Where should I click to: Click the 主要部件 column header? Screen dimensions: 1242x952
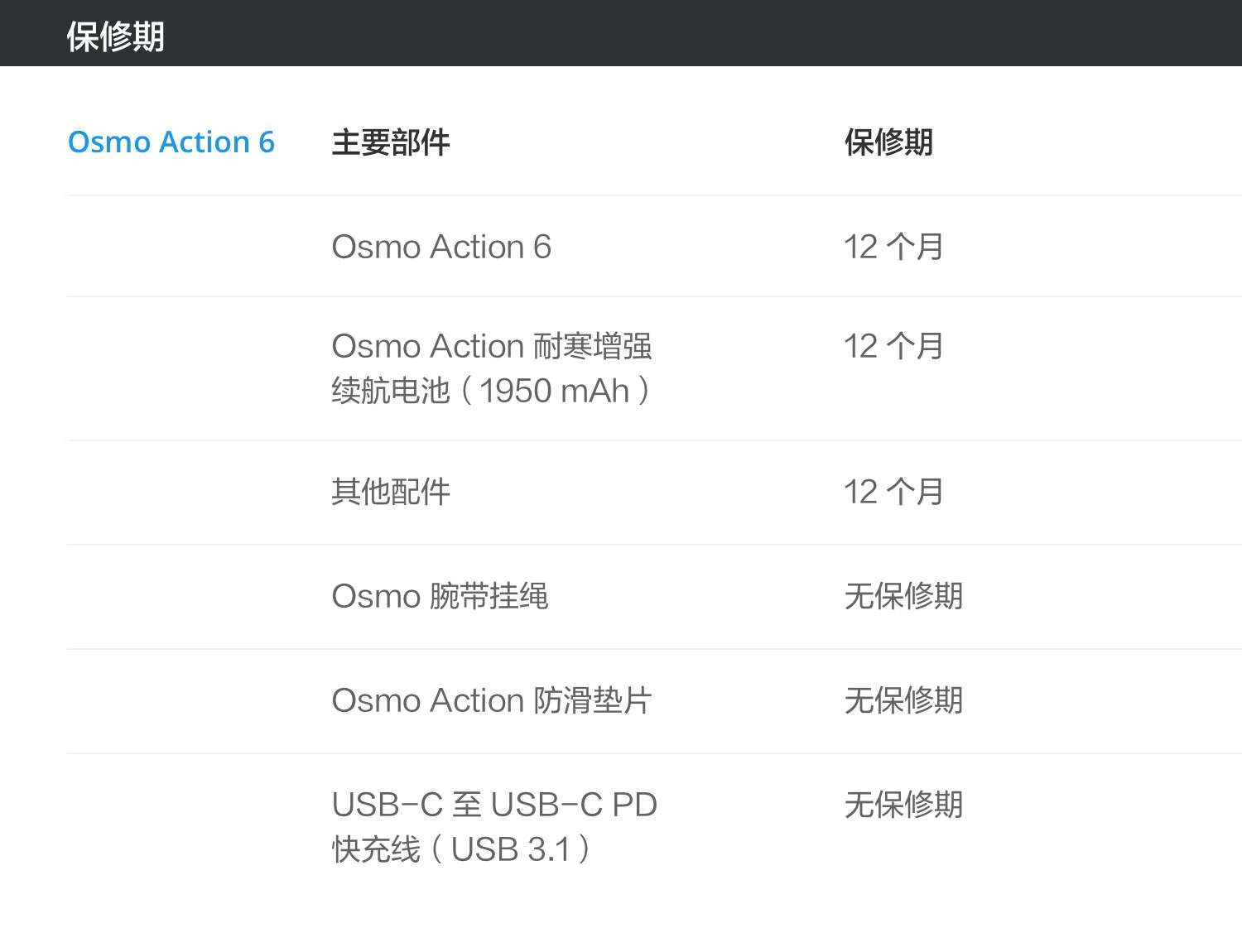point(390,142)
